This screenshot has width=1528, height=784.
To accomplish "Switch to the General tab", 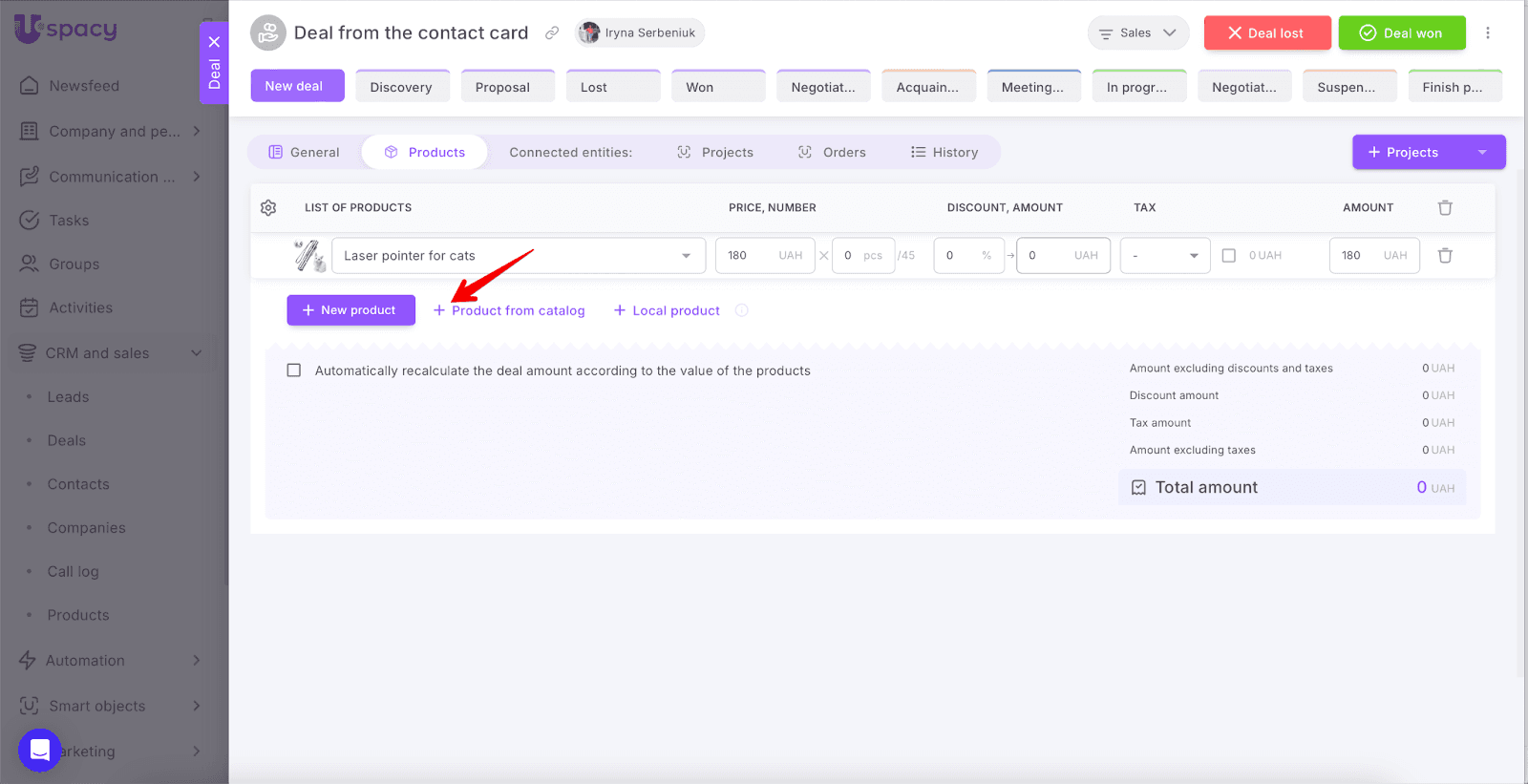I will 305,153.
